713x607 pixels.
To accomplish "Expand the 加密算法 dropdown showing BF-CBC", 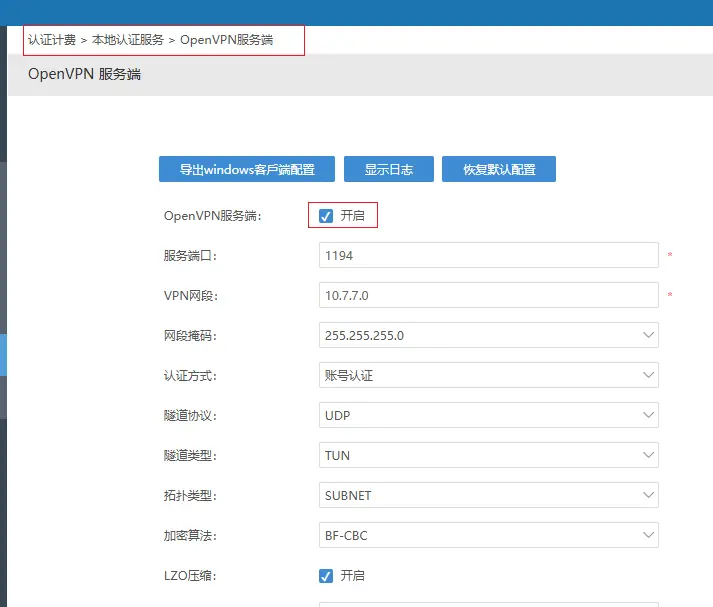I will [488, 535].
